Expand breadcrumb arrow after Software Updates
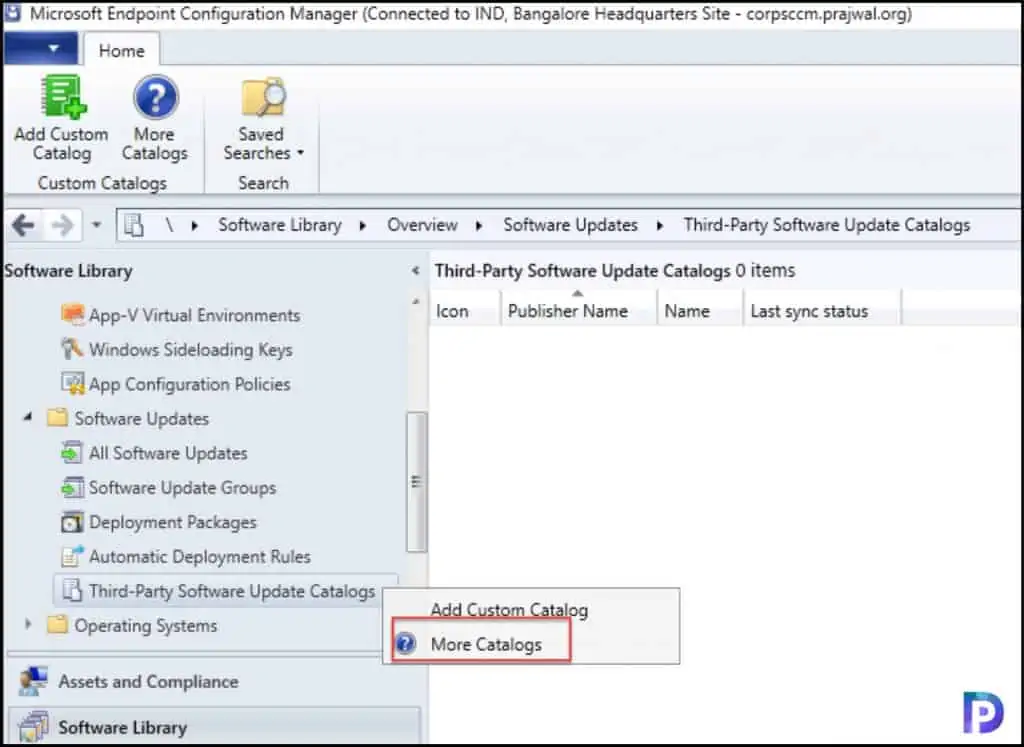Screen dimensions: 1024x747 [660, 225]
